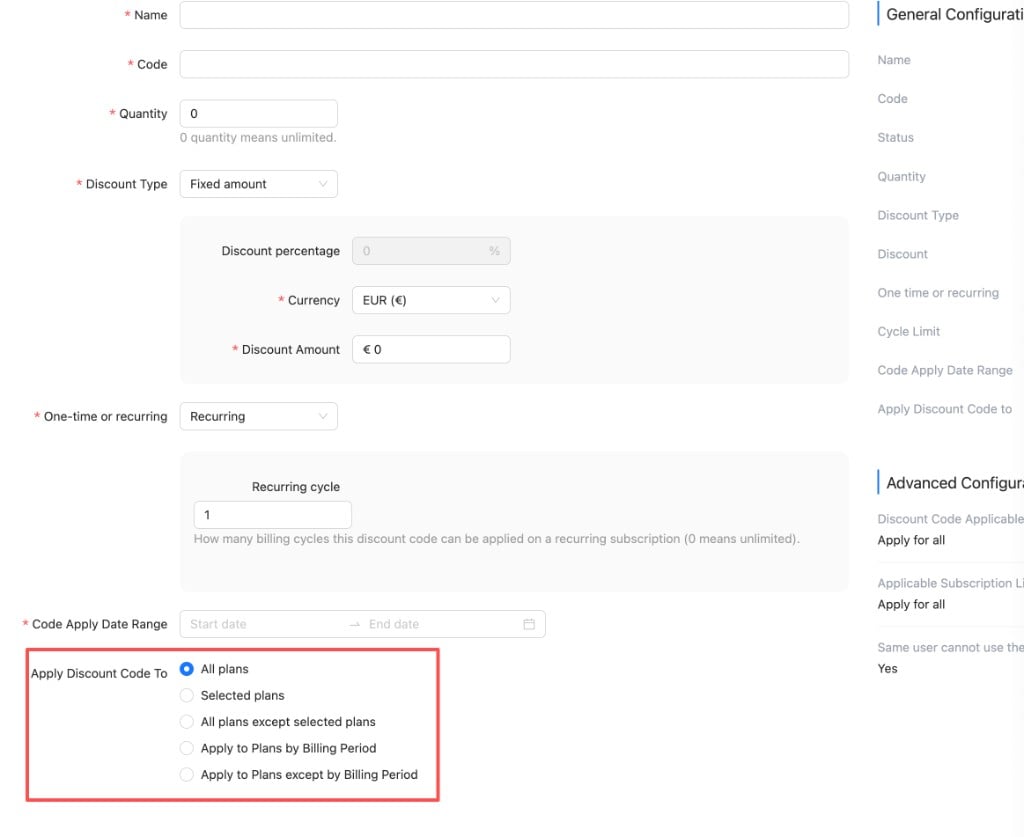Screen dimensions: 1024x837
Task: Open the One-time or recurring dropdown
Action: tap(259, 417)
